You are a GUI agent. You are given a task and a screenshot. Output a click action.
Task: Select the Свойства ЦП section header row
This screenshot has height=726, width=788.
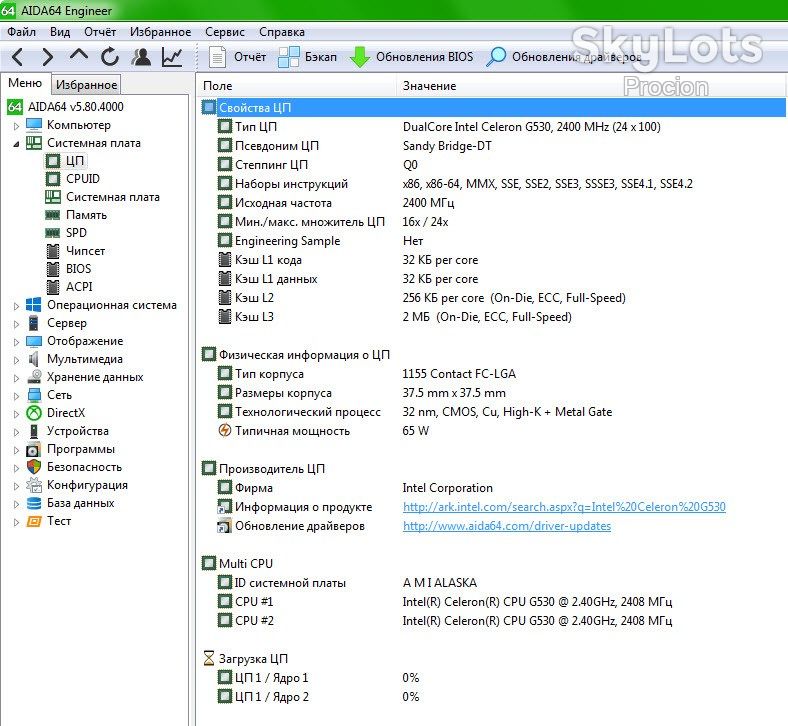pyautogui.click(x=492, y=108)
